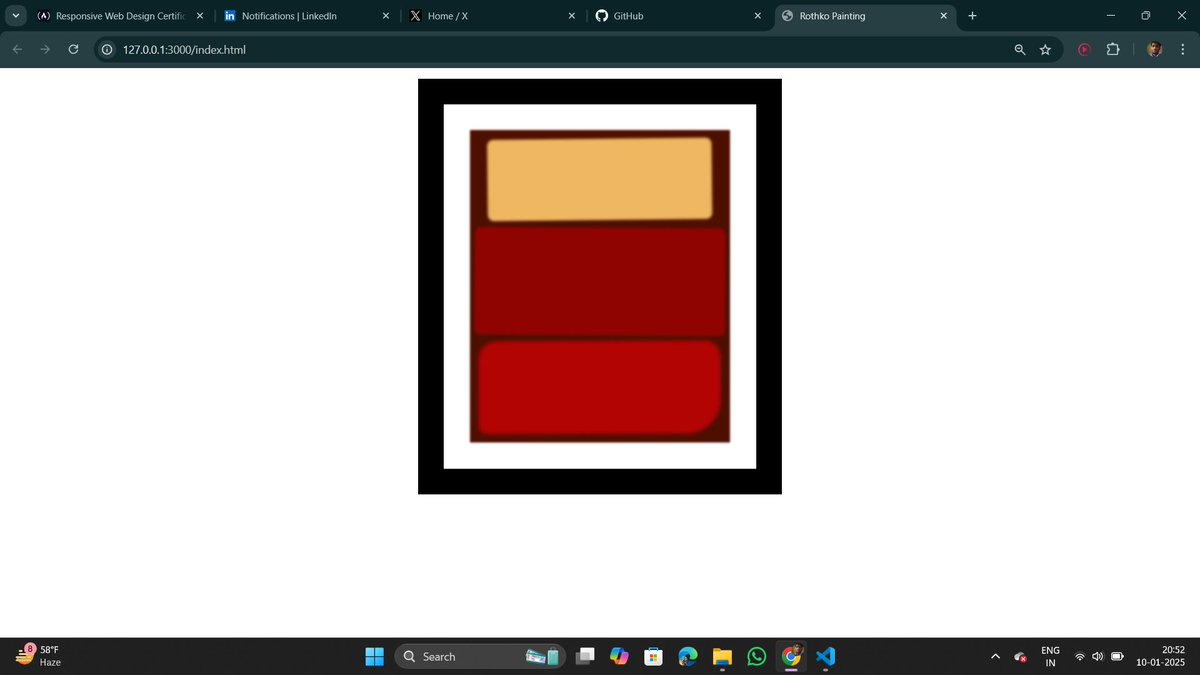The width and height of the screenshot is (1200, 675).
Task: Switch to the Home / X tab
Action: point(493,16)
